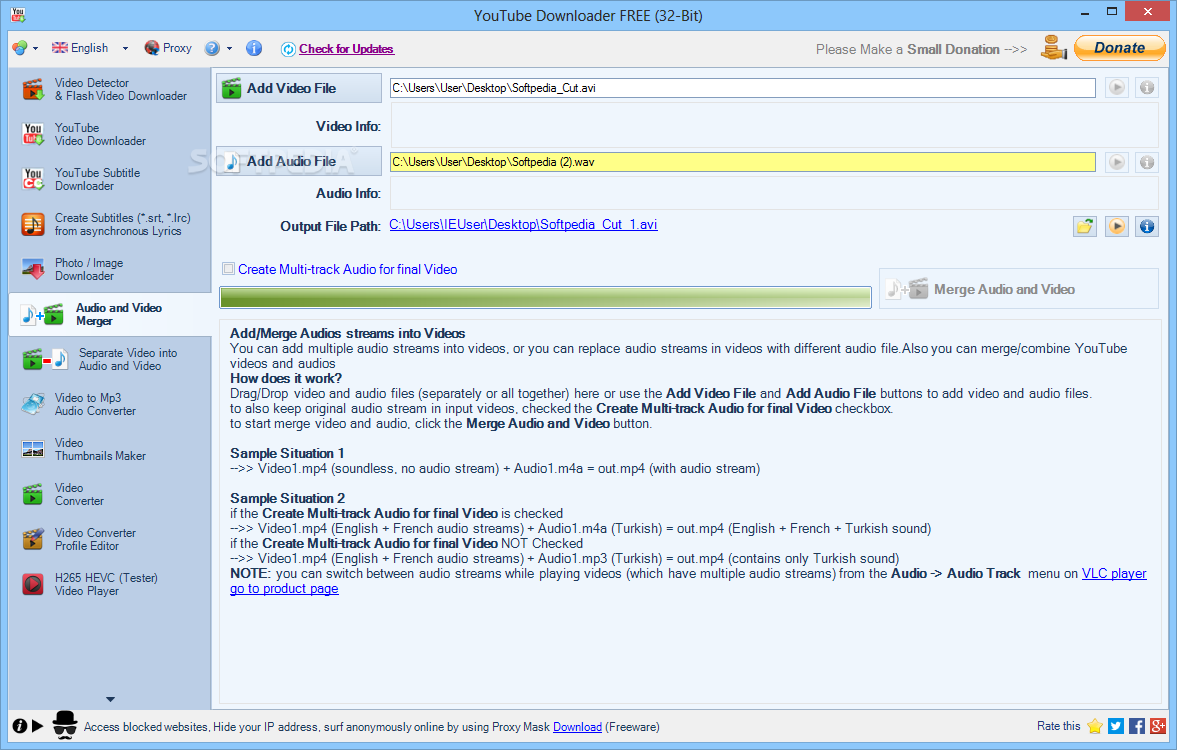Click the Proxy Mask hat icon

point(65,725)
